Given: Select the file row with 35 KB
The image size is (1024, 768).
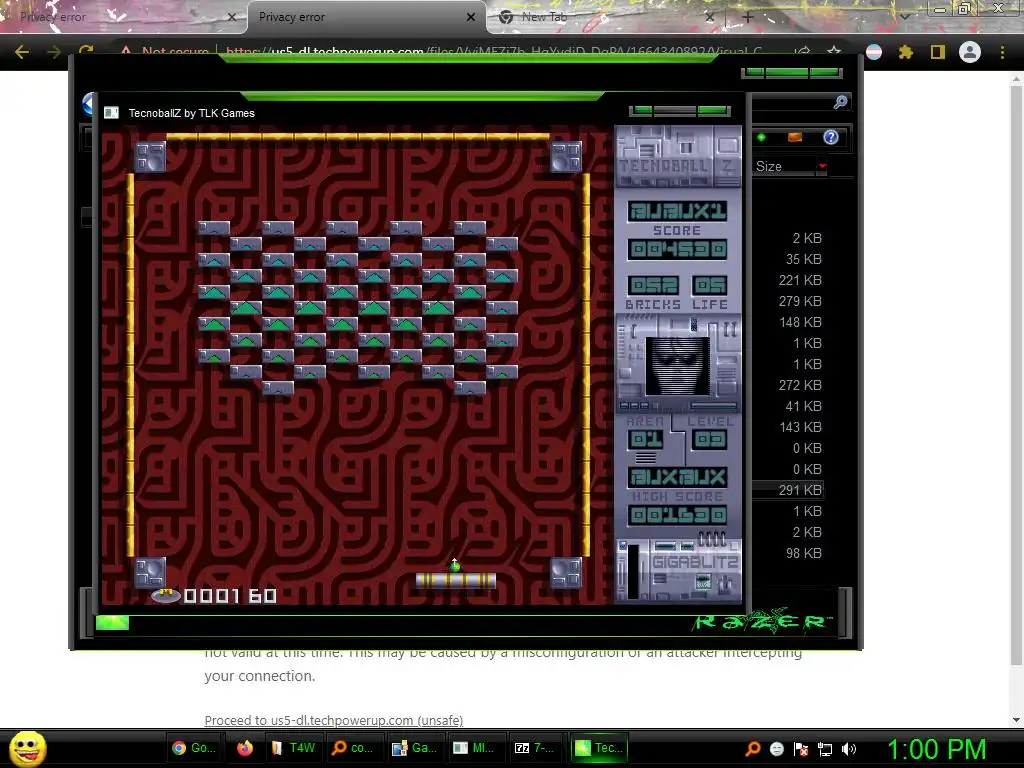Looking at the screenshot, I should pos(803,259).
